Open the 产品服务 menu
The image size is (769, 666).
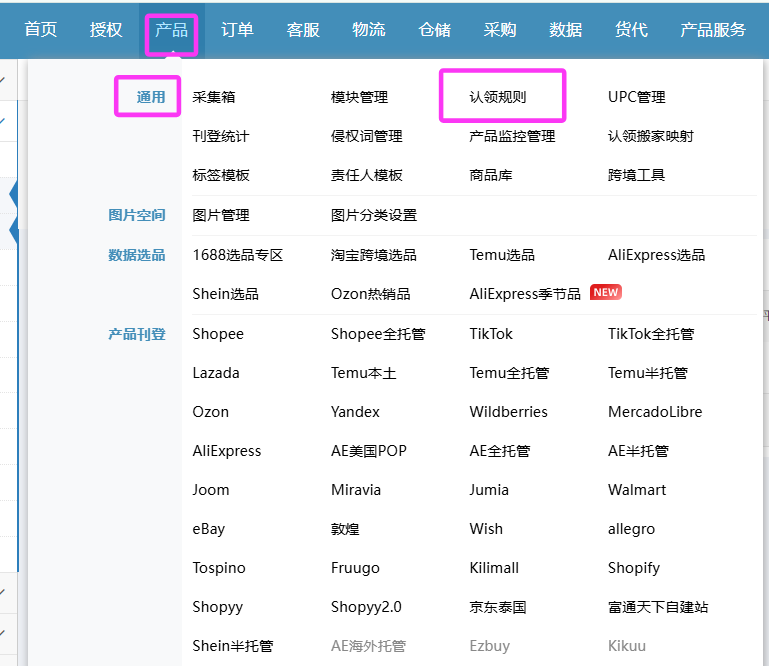point(712,30)
